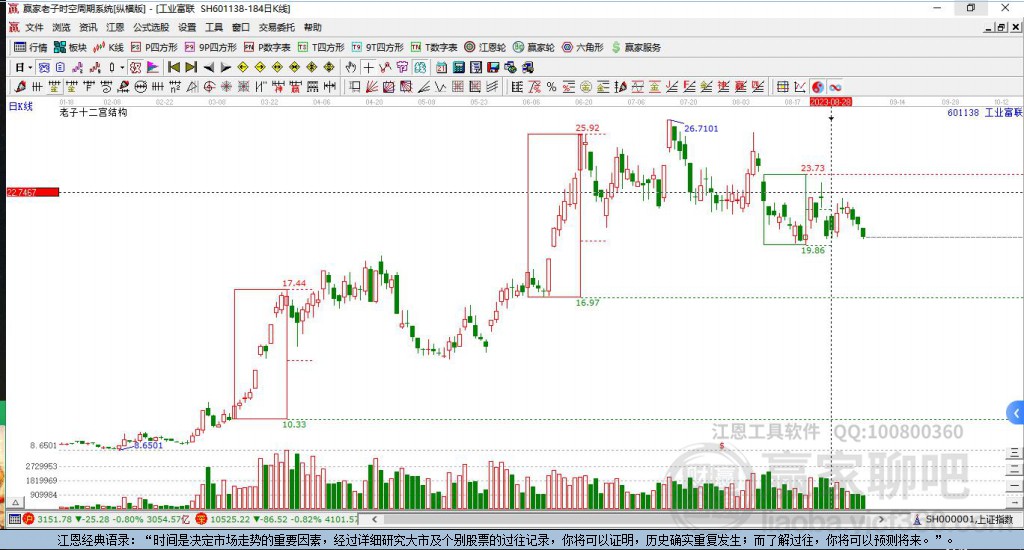The width and height of the screenshot is (1024, 550).
Task: Expand the blue side panel chevron
Action: [1016, 413]
